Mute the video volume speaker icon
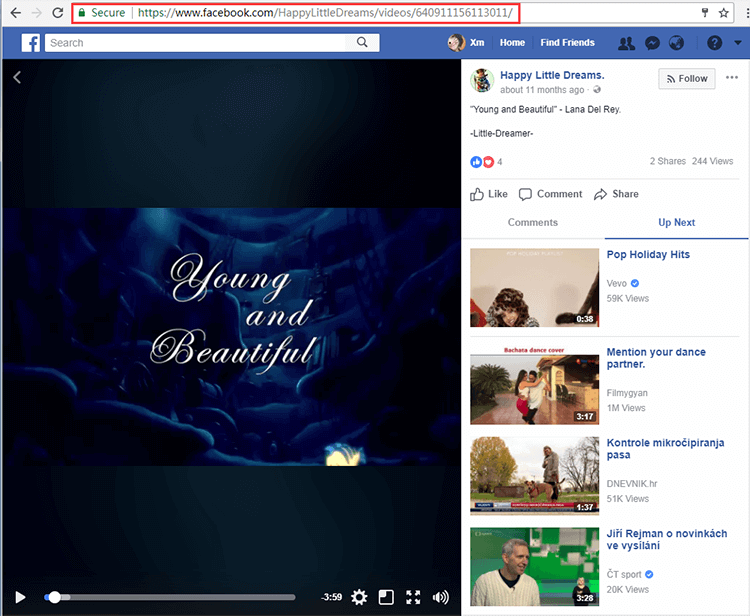Image resolution: width=750 pixels, height=616 pixels. point(441,597)
